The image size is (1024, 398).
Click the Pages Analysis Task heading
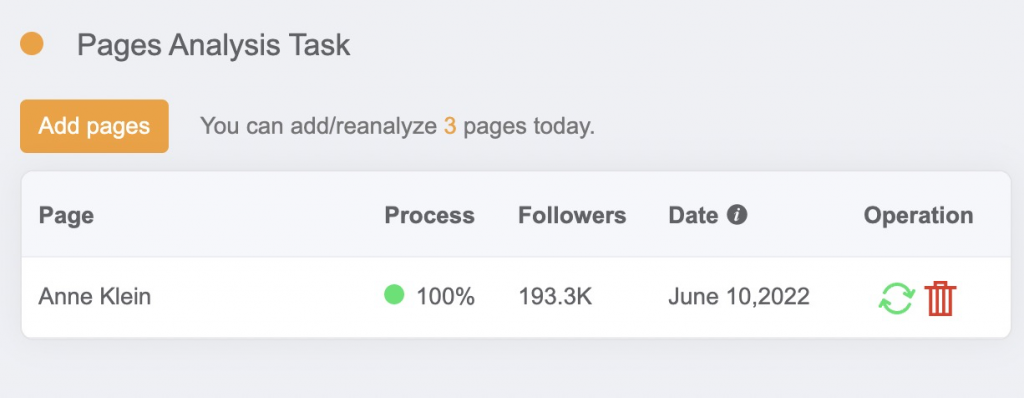[x=214, y=45]
